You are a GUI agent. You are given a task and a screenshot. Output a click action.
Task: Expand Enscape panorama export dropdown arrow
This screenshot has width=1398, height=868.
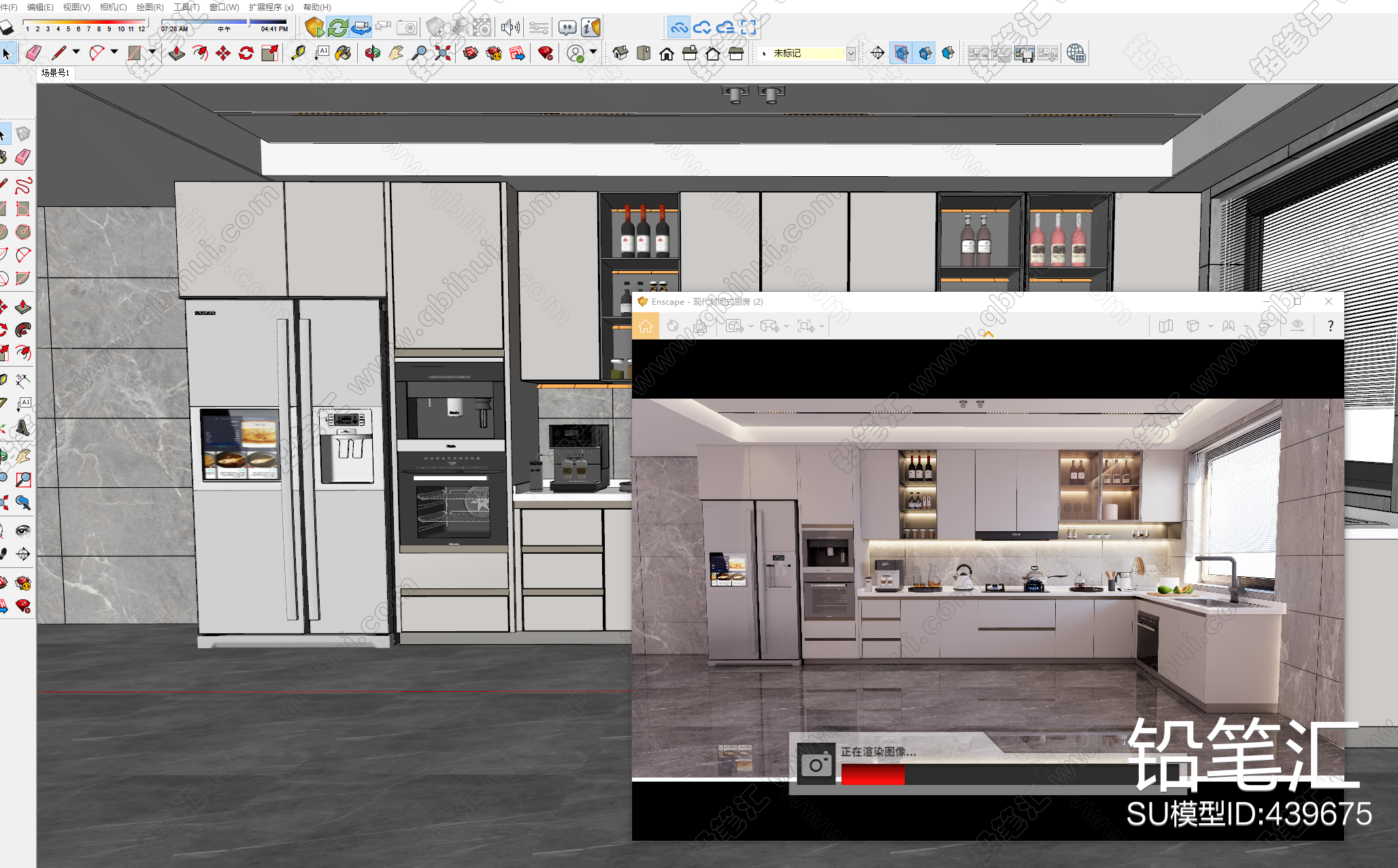coord(786,327)
